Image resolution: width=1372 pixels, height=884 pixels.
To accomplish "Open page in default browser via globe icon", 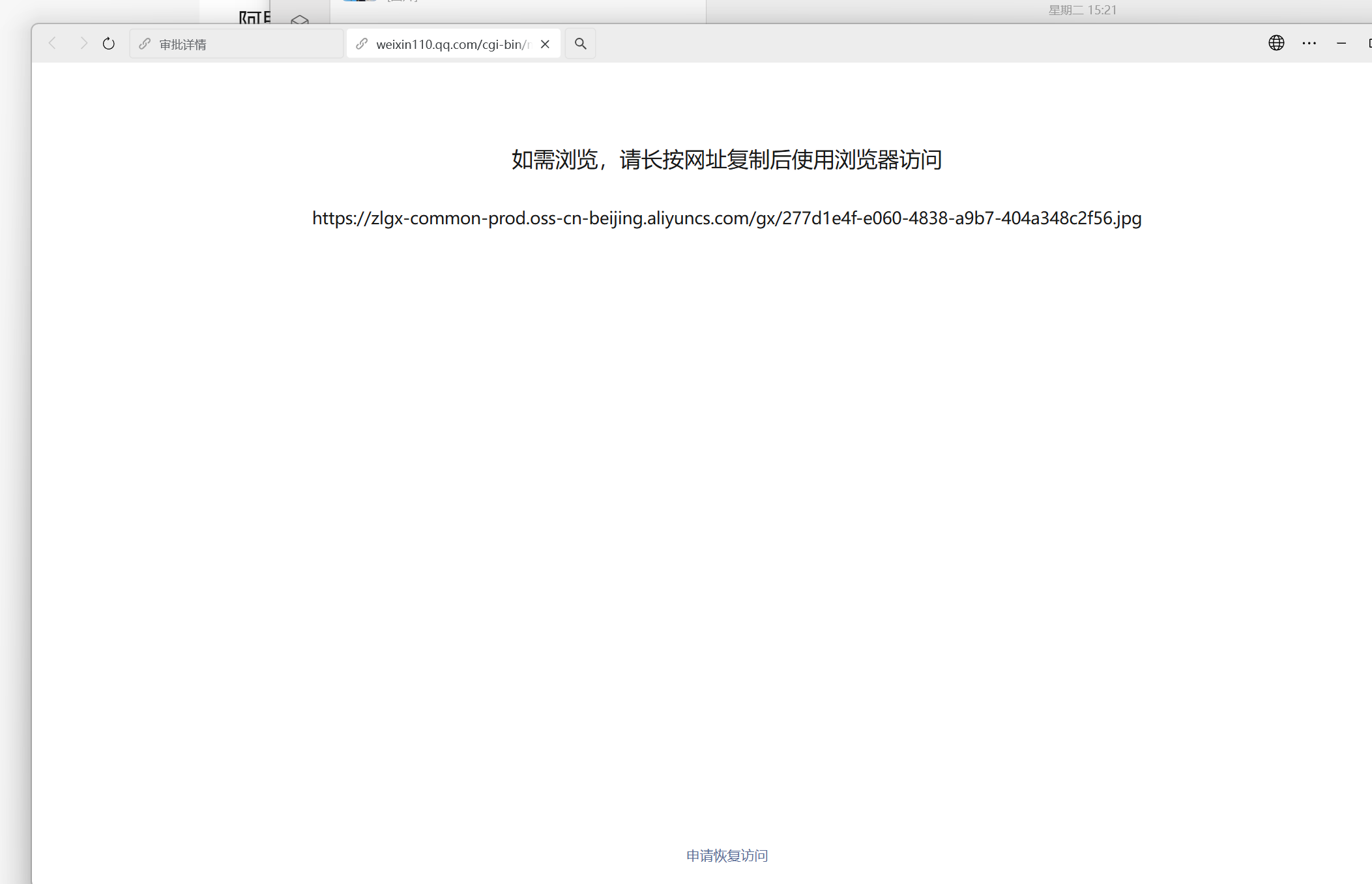I will point(1276,43).
